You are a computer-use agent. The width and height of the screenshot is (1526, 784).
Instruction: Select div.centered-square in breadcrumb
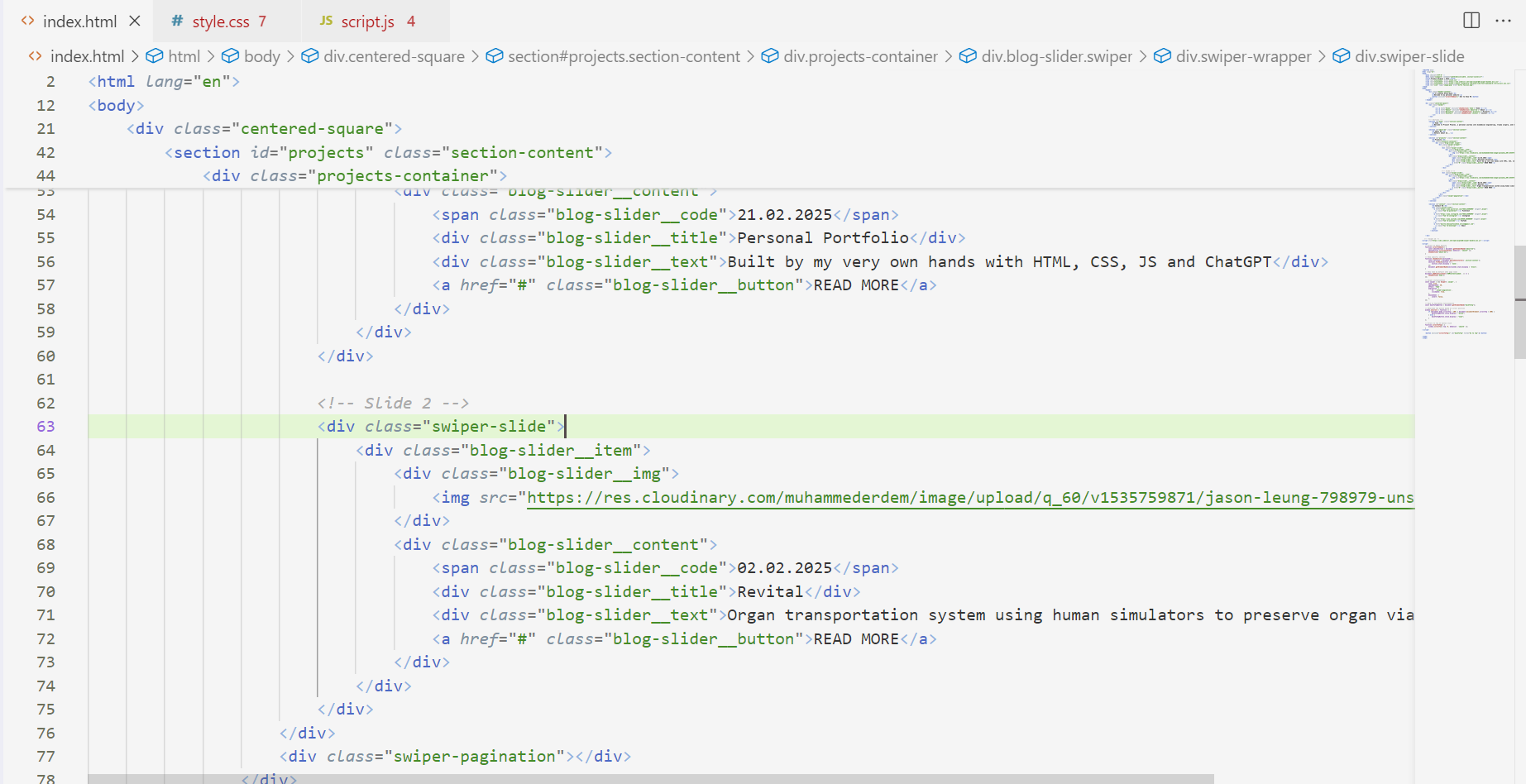tap(394, 56)
